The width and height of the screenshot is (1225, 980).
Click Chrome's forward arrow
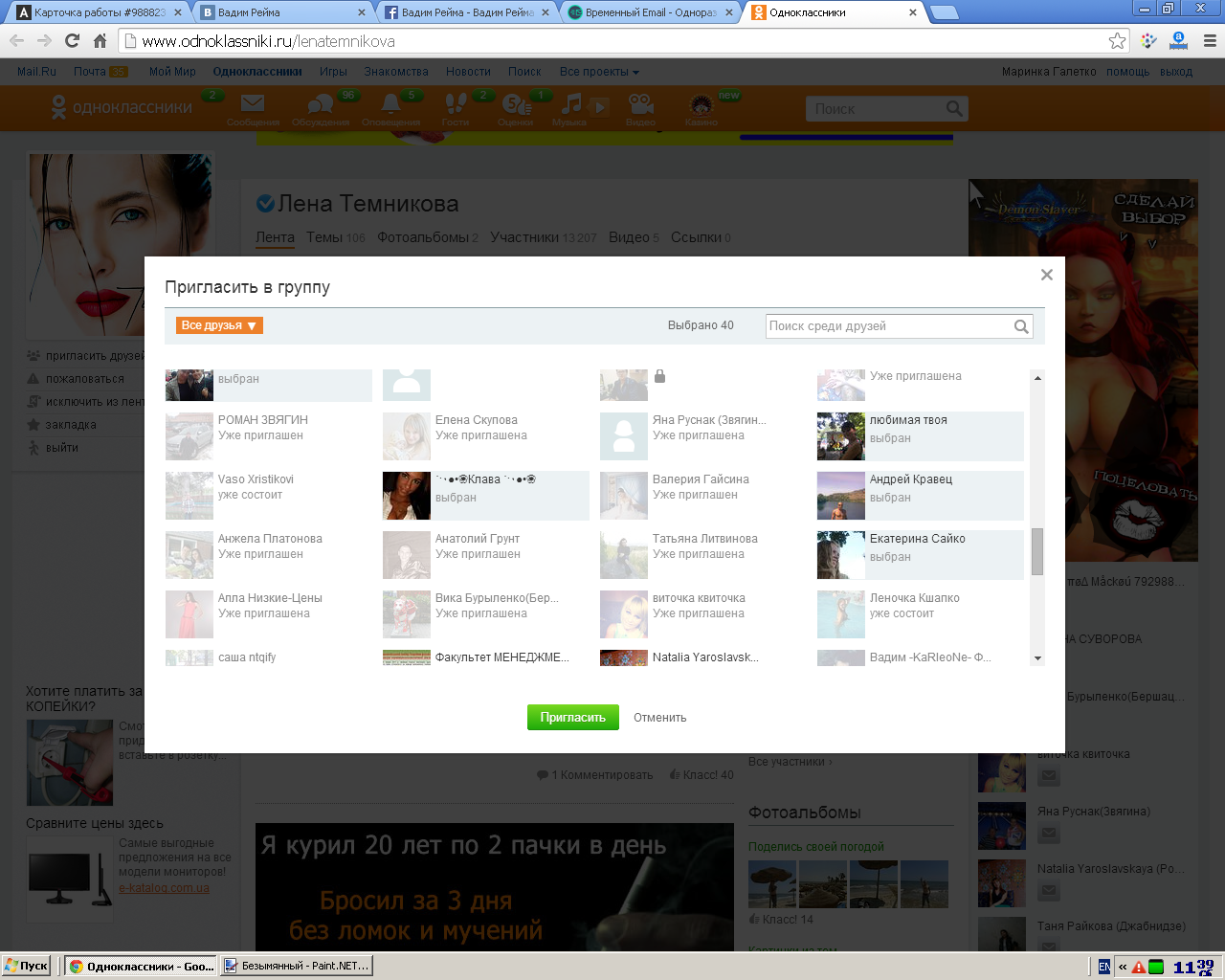click(44, 41)
